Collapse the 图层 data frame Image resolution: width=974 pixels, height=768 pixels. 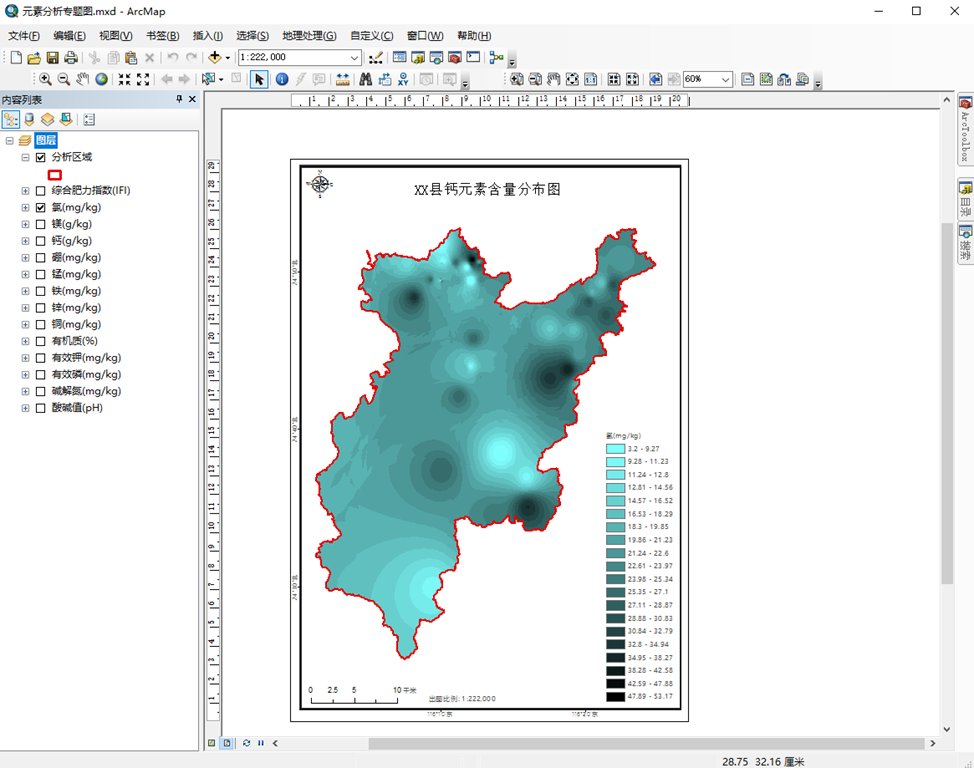tap(9, 140)
